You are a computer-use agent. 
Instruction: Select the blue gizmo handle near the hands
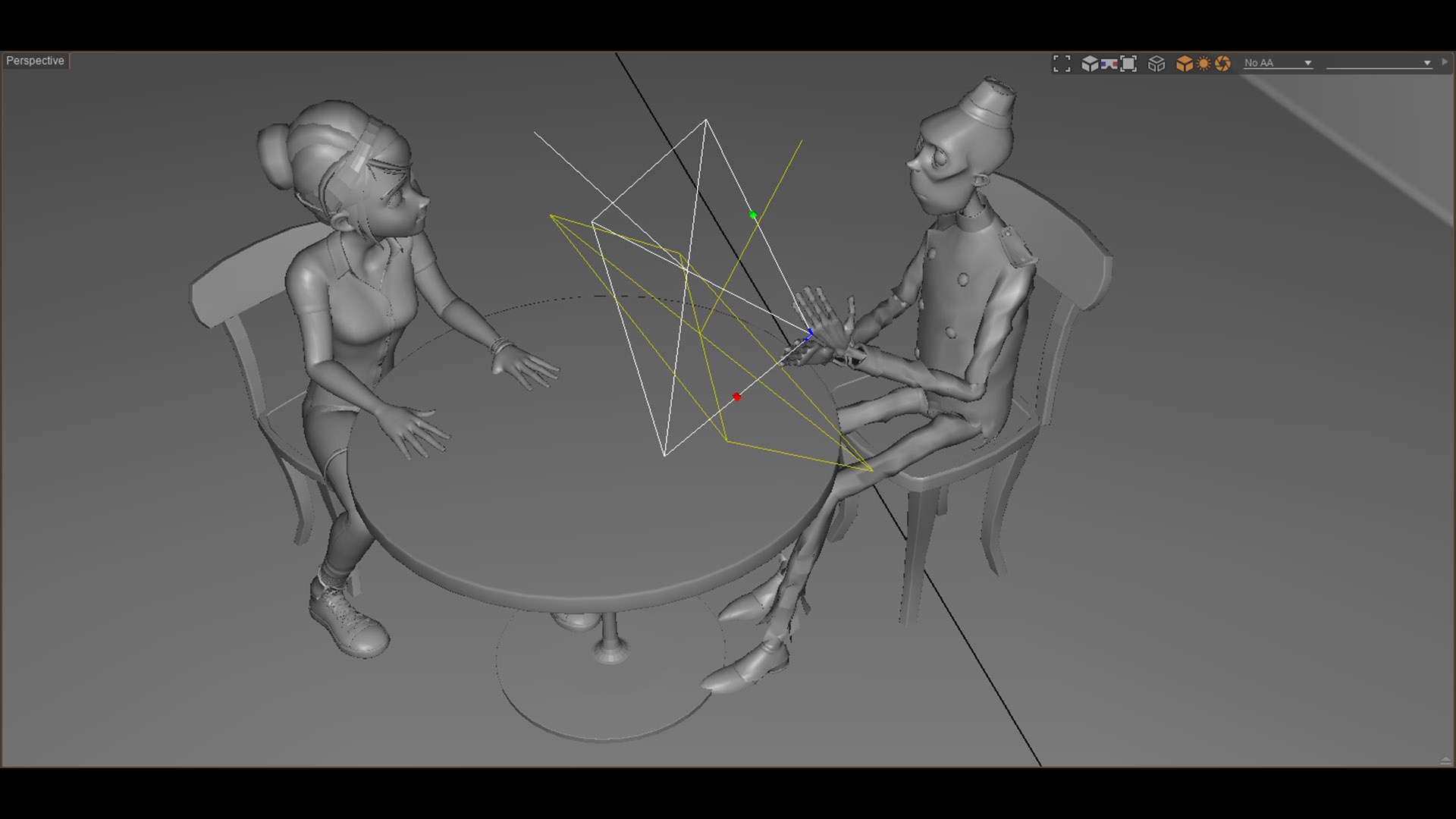809,333
